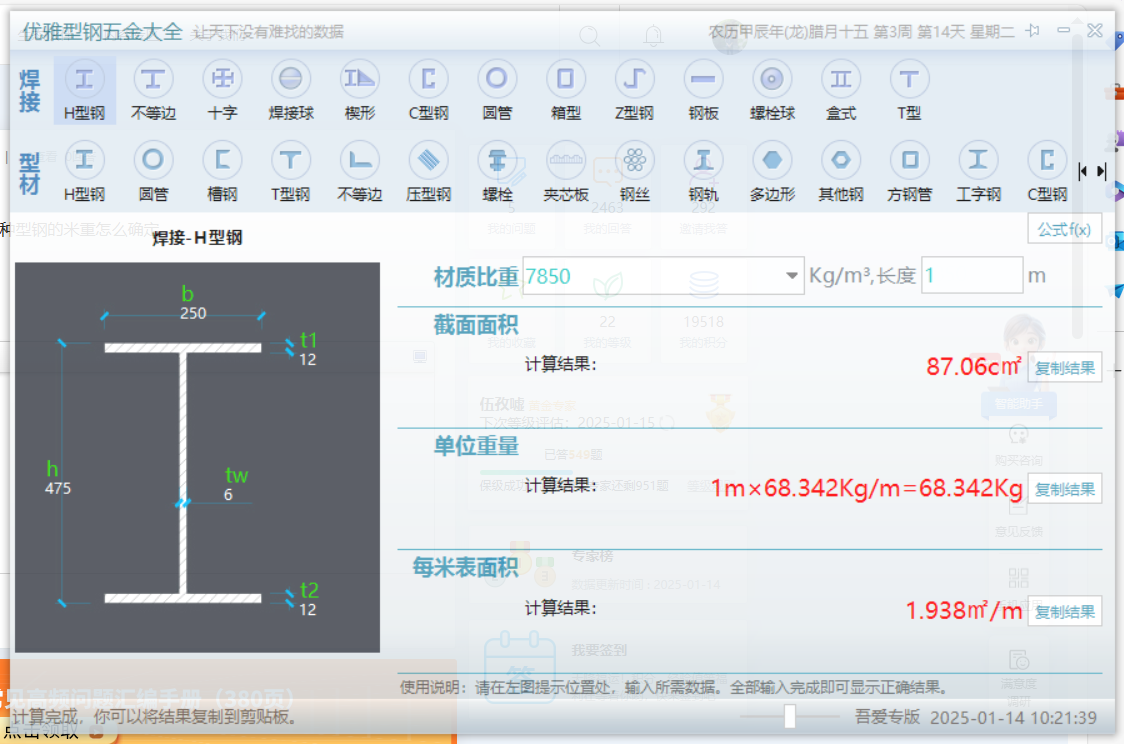Choose the 十字 welded section
Viewport: 1124px width, 744px height.
(x=222, y=91)
